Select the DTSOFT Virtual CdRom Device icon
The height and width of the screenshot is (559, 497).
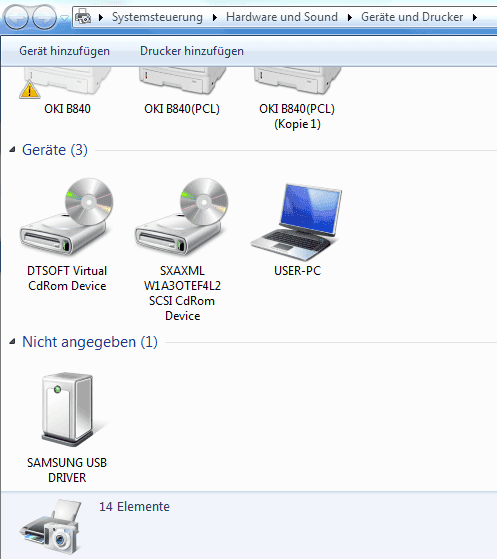67,216
